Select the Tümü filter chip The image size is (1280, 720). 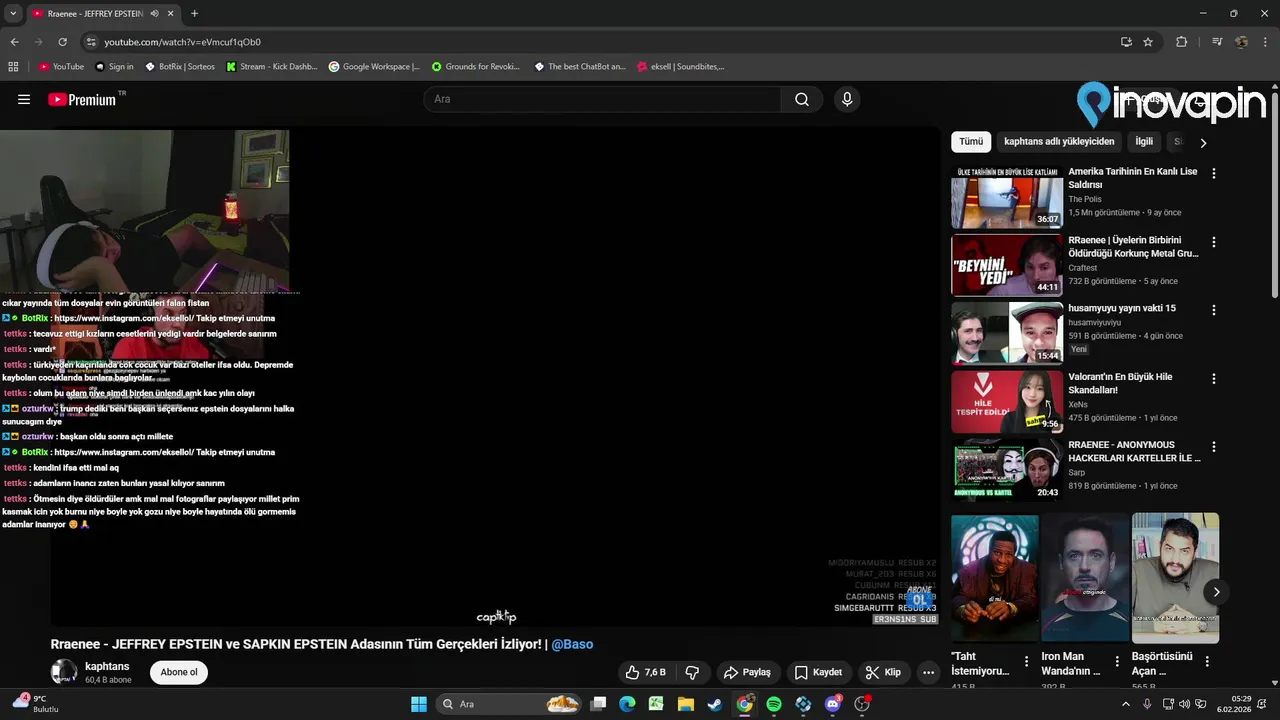tap(971, 142)
